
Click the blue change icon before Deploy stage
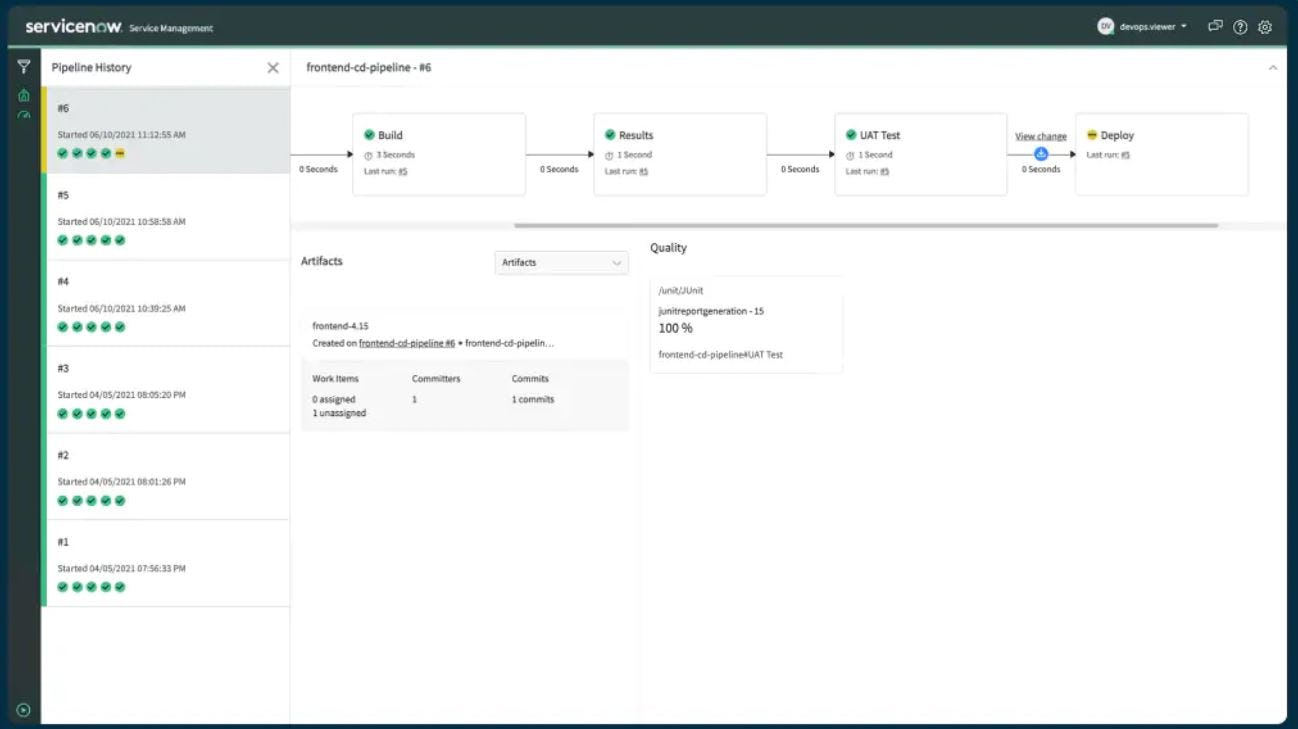pyautogui.click(x=1040, y=153)
